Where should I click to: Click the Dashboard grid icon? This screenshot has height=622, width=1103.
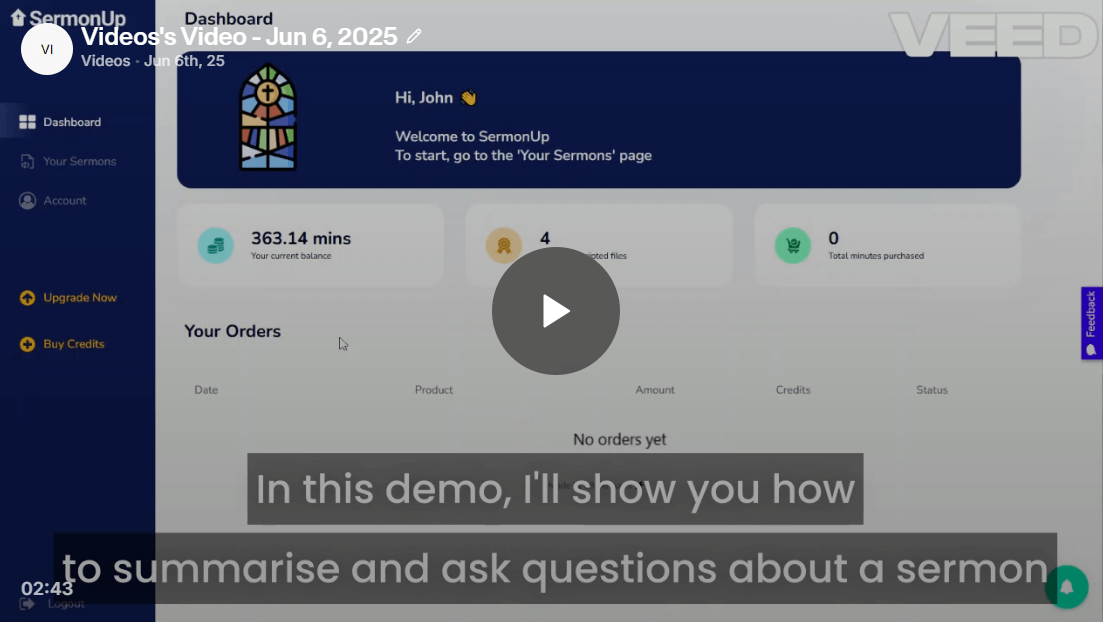coord(27,122)
